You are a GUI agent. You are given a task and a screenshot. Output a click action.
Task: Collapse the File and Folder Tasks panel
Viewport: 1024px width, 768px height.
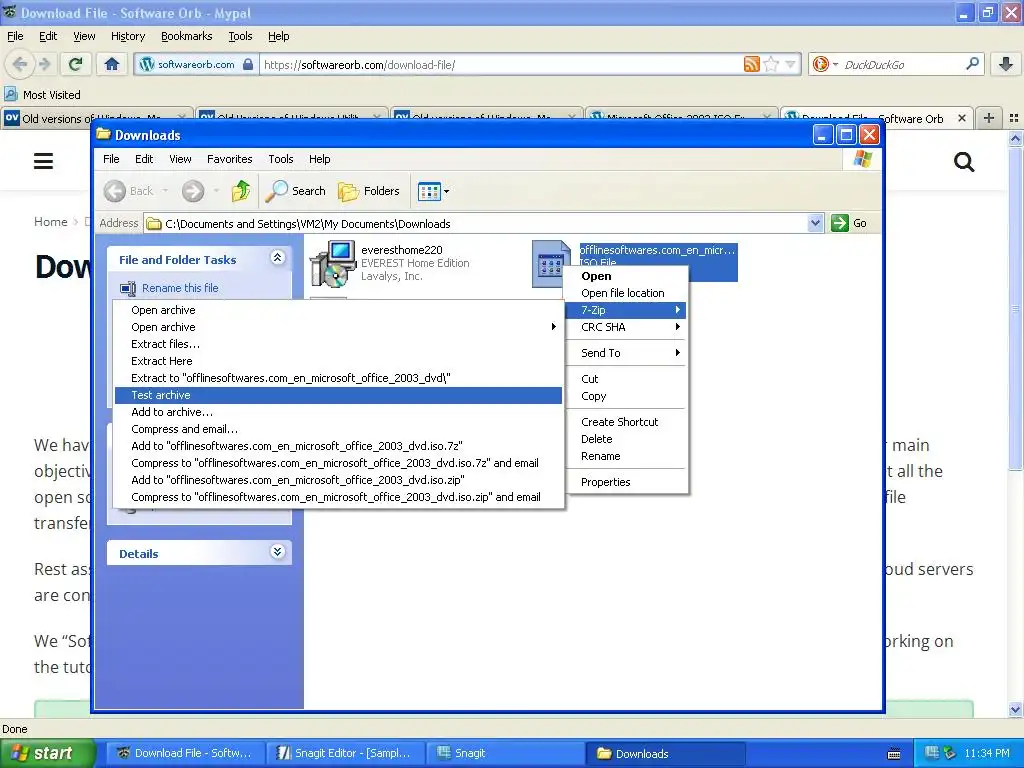click(277, 258)
